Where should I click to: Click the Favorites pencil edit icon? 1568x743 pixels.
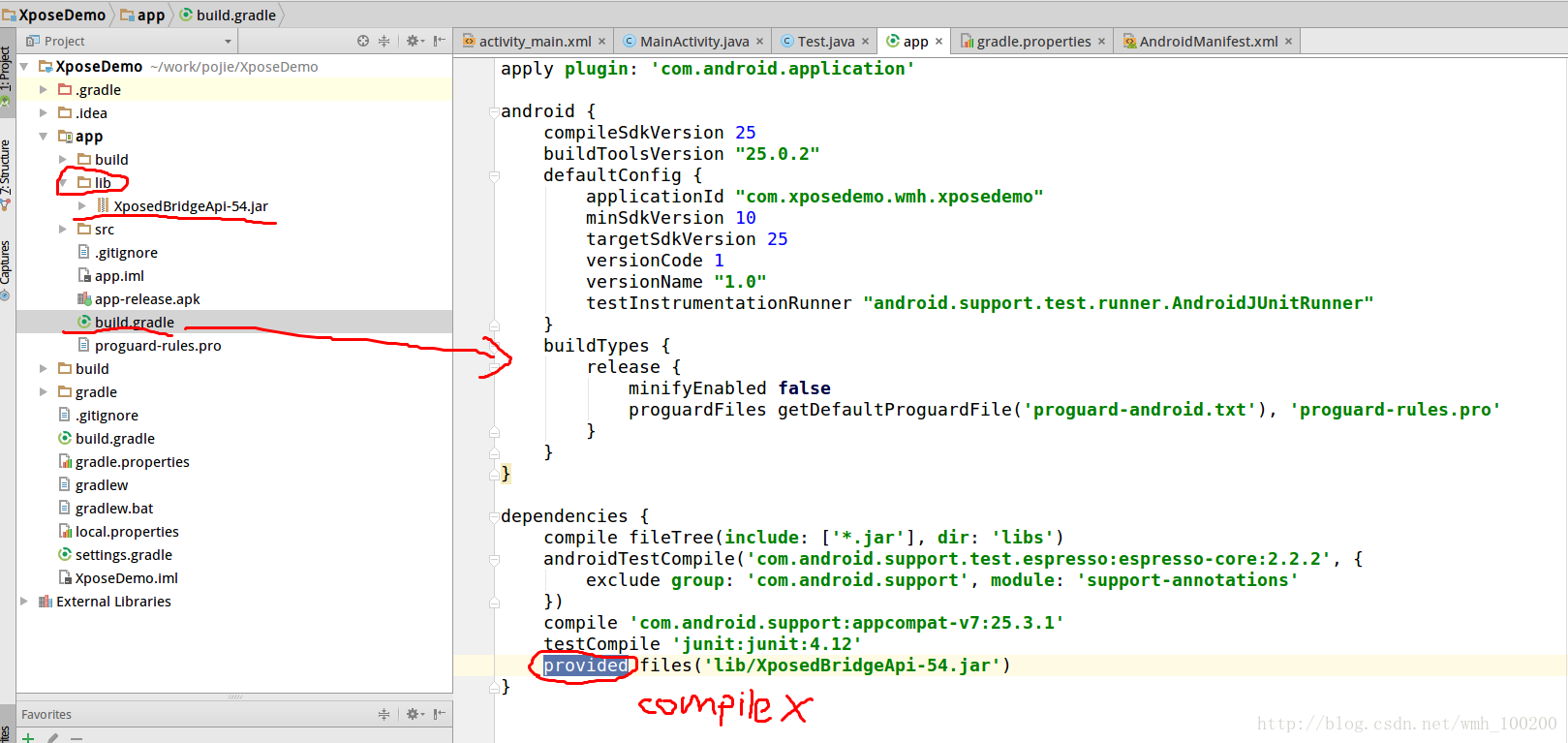(x=52, y=738)
